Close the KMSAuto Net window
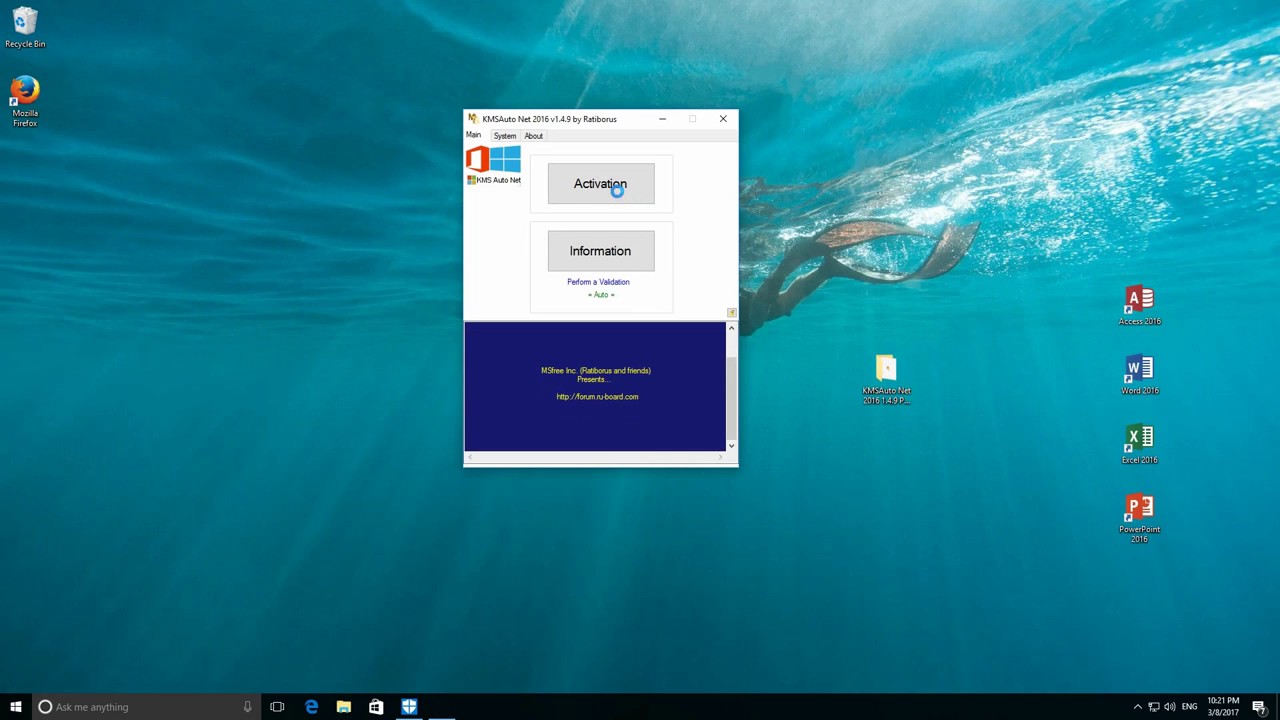The image size is (1280, 720). [x=723, y=119]
